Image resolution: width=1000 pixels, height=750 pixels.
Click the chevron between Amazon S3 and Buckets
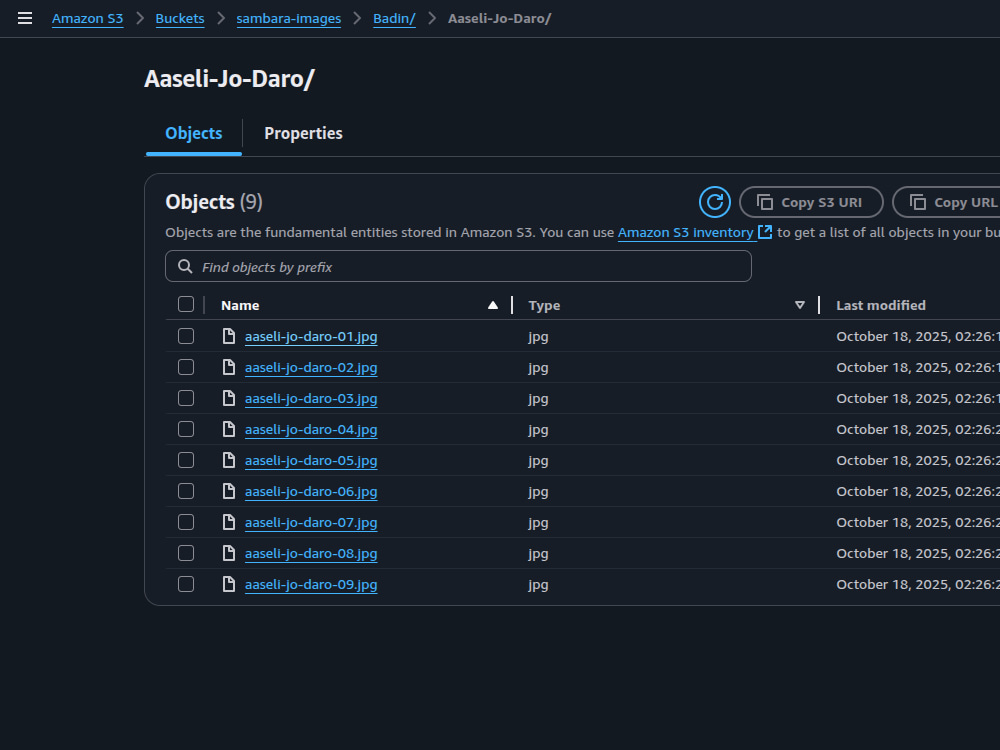pyautogui.click(x=140, y=18)
